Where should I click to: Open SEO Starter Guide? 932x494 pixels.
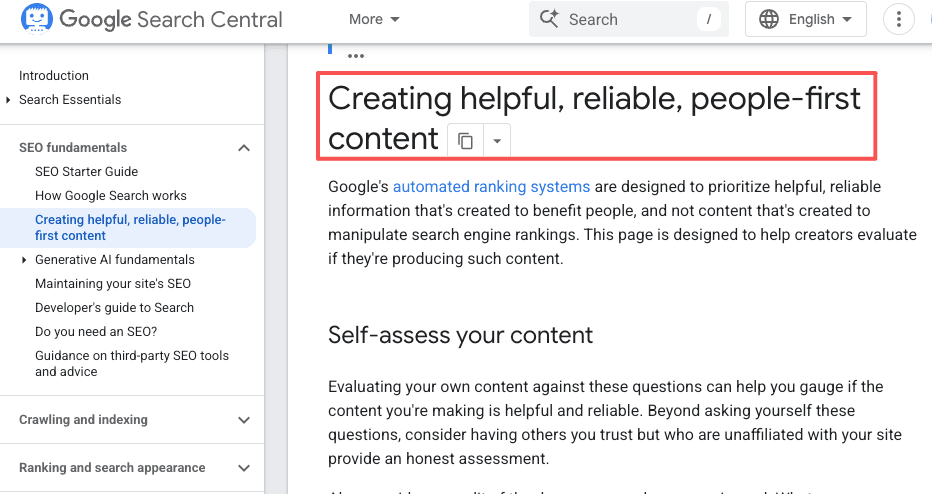(x=86, y=172)
